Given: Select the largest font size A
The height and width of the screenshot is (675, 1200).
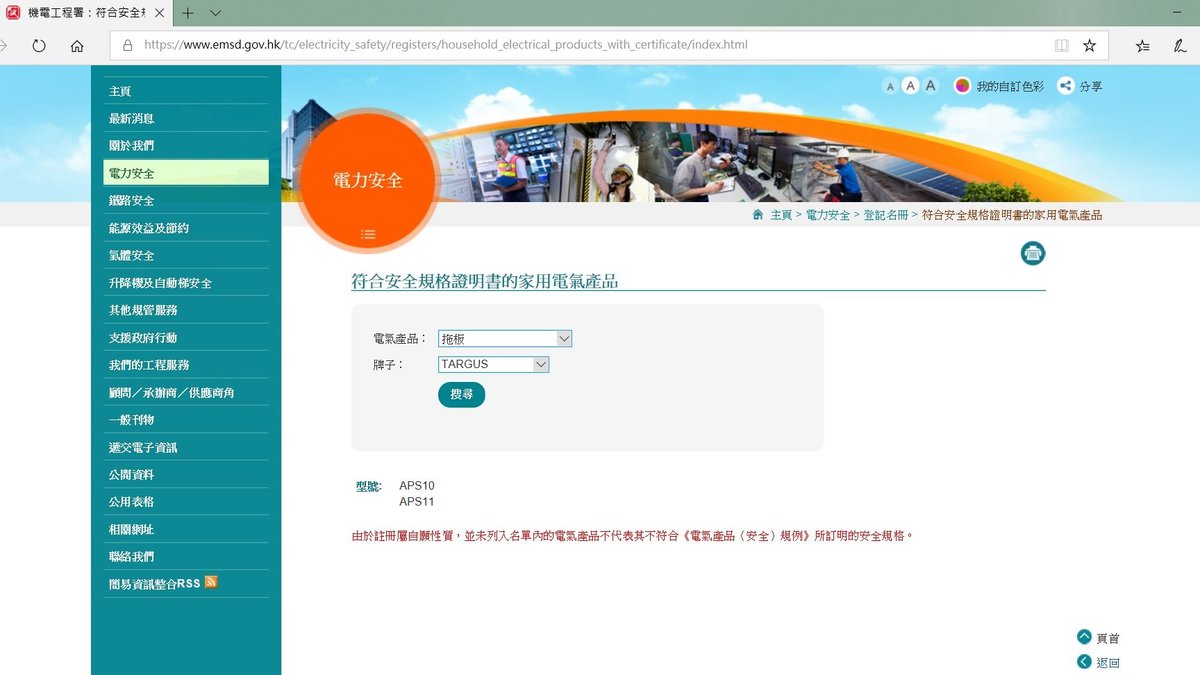Looking at the screenshot, I should [931, 86].
